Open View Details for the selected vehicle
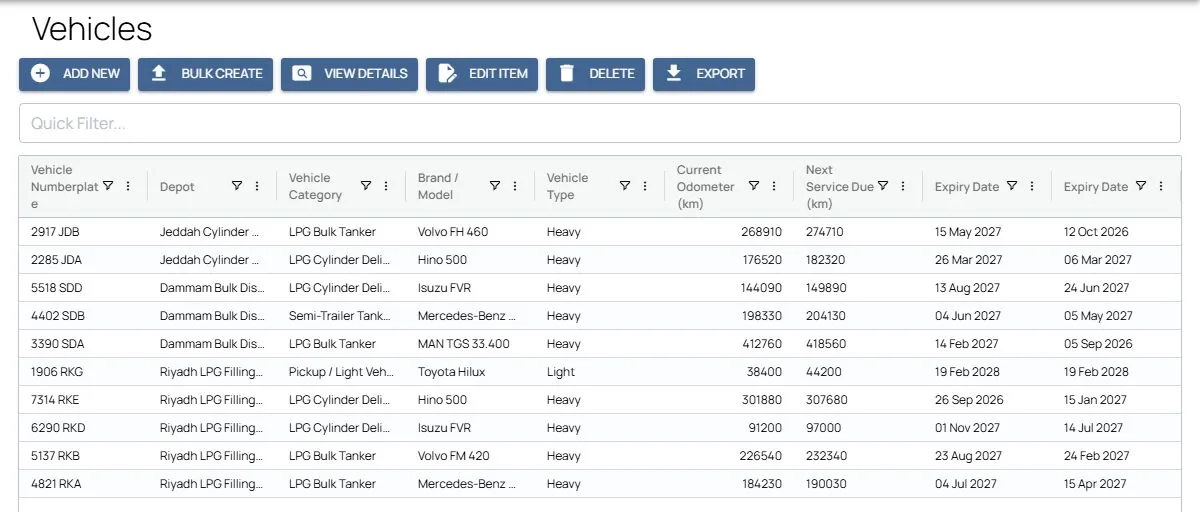This screenshot has width=1200, height=512. click(349, 74)
